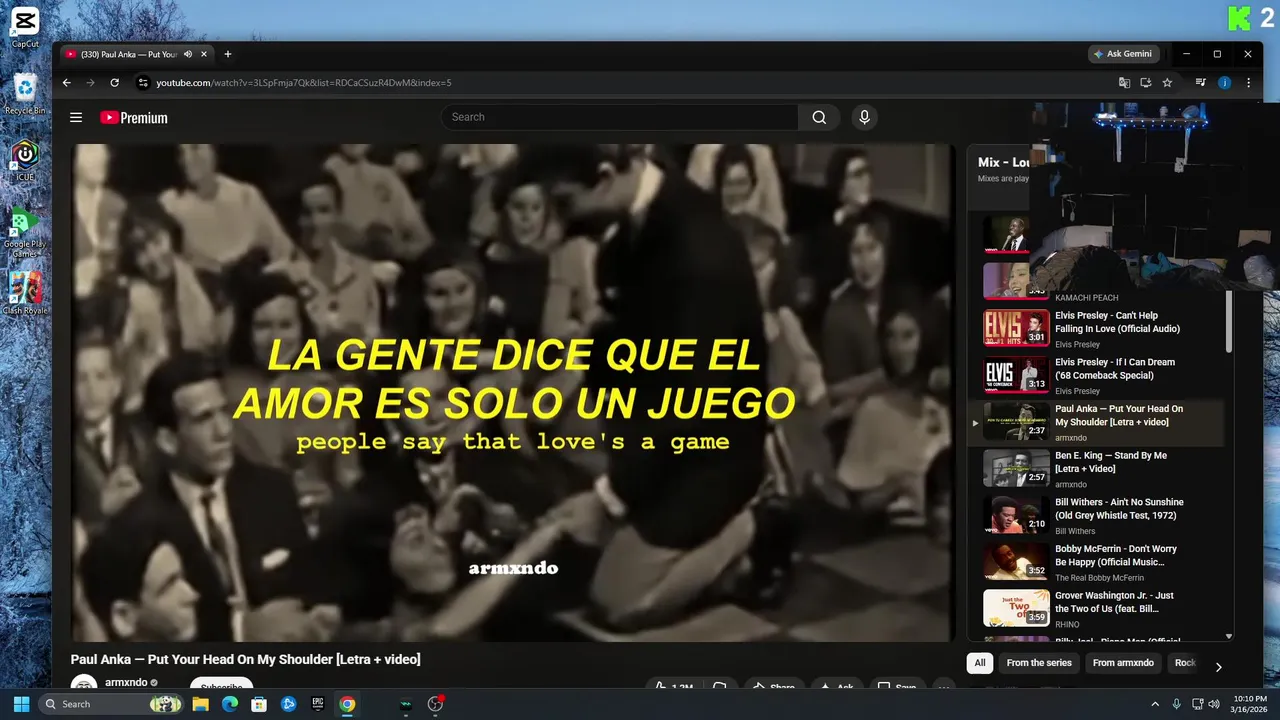
Task: Select the Rock filter chip
Action: click(1185, 663)
